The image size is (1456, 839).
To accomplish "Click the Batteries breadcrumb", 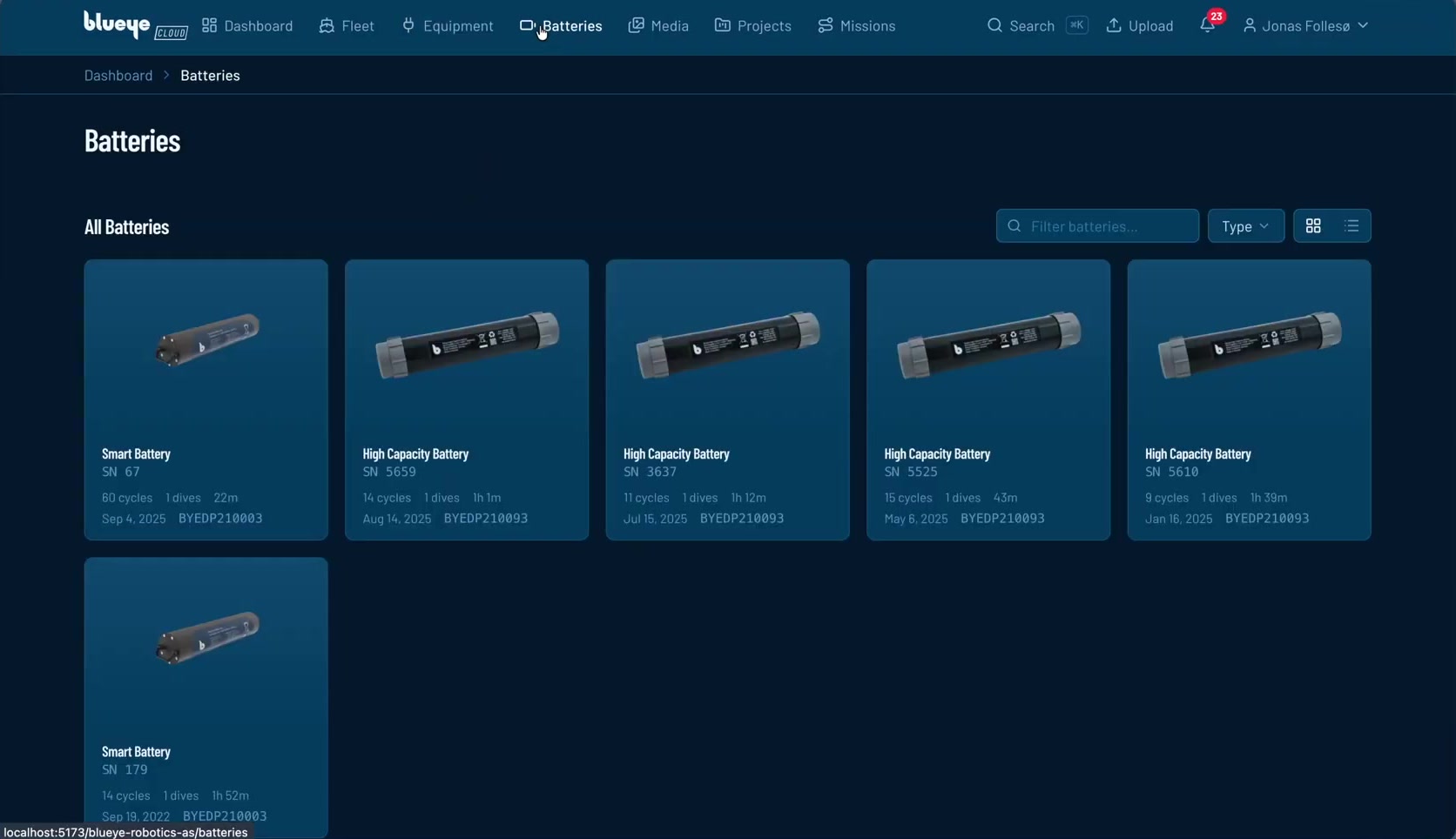I will [210, 75].
